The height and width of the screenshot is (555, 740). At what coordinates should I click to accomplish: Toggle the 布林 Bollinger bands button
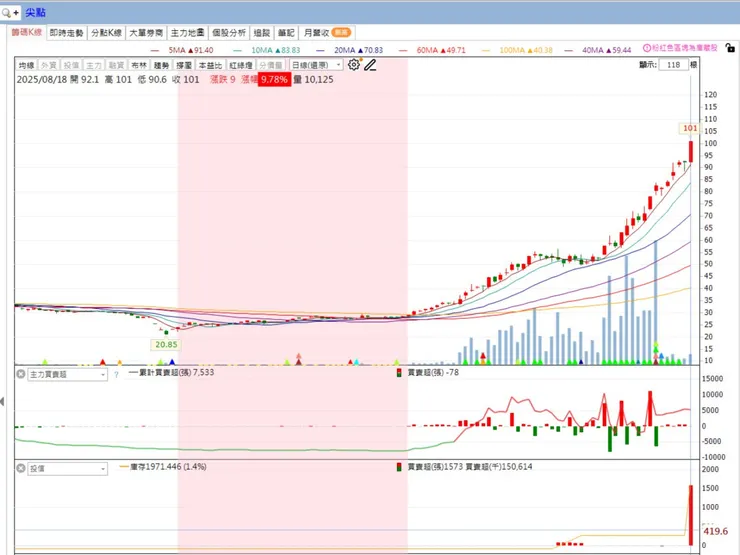point(139,65)
